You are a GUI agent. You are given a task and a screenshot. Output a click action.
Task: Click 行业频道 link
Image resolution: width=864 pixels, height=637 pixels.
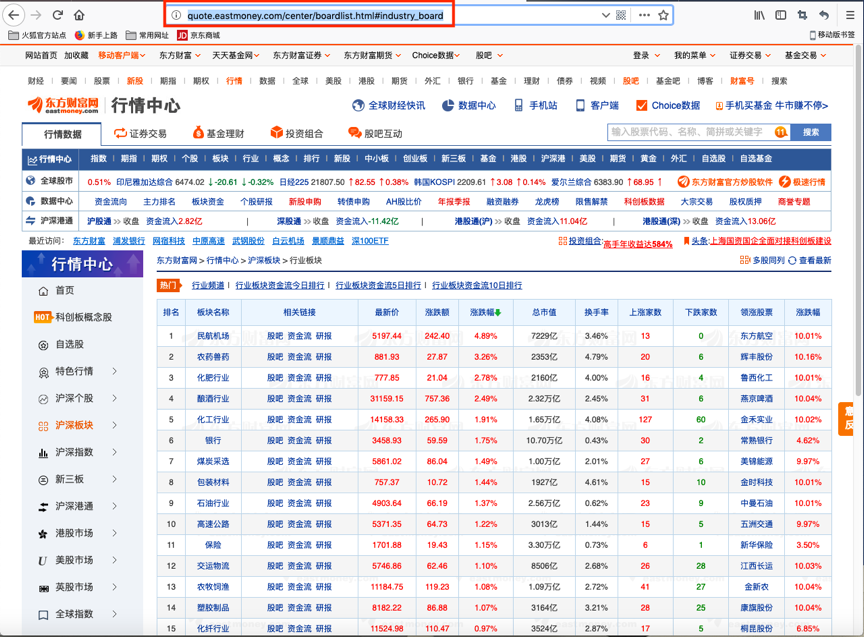click(208, 285)
